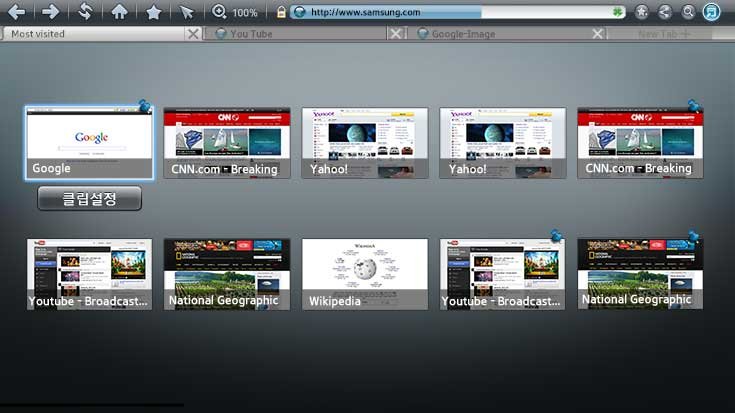Open the pinned Youtube - Broadcast thumbnail

click(502, 274)
